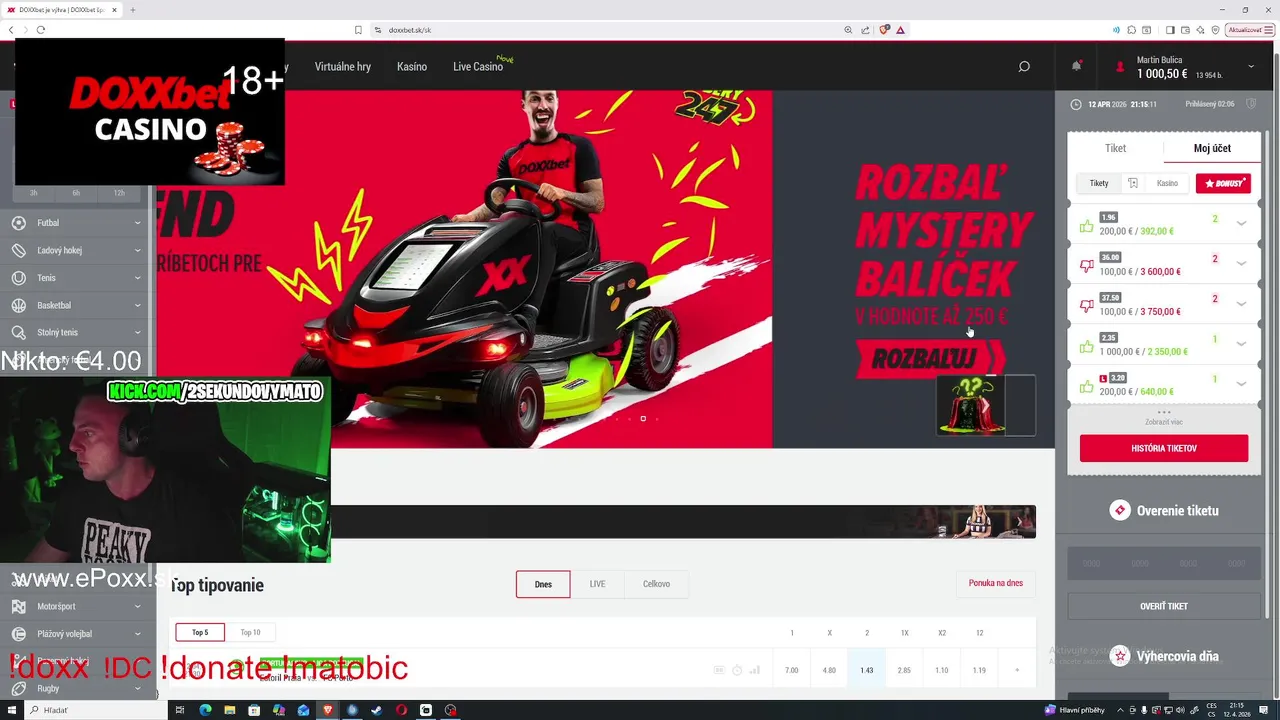Switch to the Top 10 list

[x=250, y=632]
